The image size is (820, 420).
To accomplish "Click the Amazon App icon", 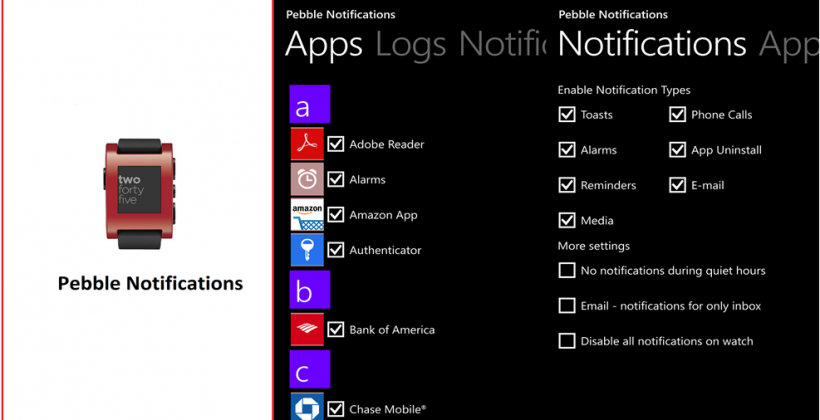I will 307,215.
